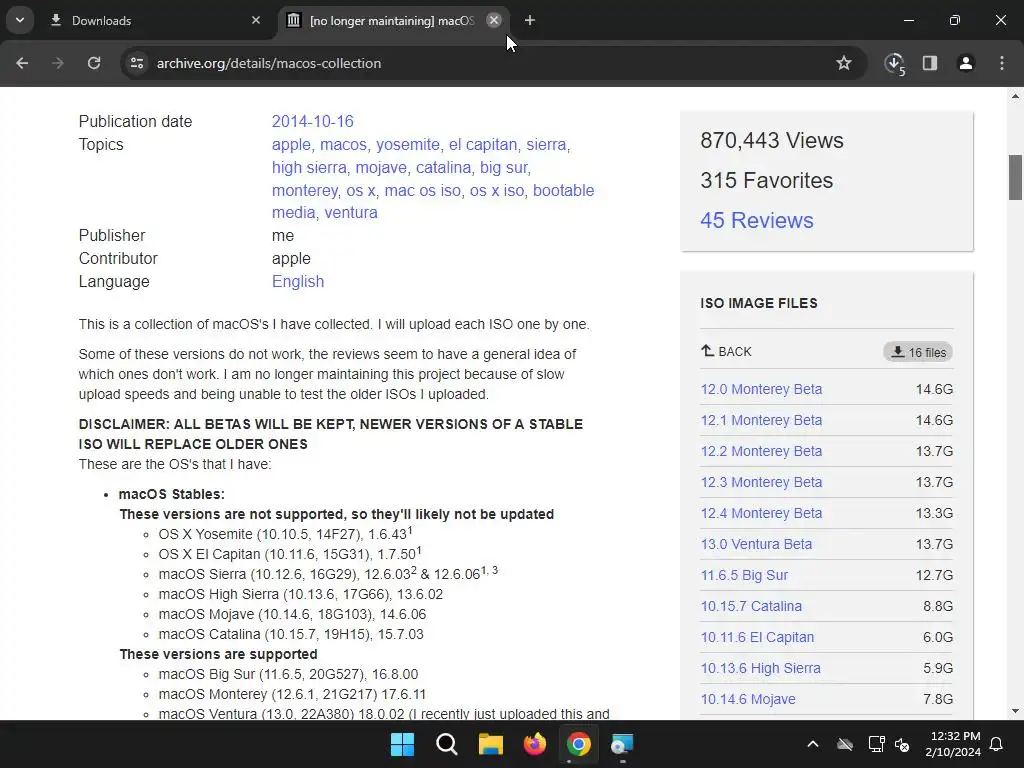Launch Firefox from the taskbar
This screenshot has width=1024, height=768.
tap(535, 744)
